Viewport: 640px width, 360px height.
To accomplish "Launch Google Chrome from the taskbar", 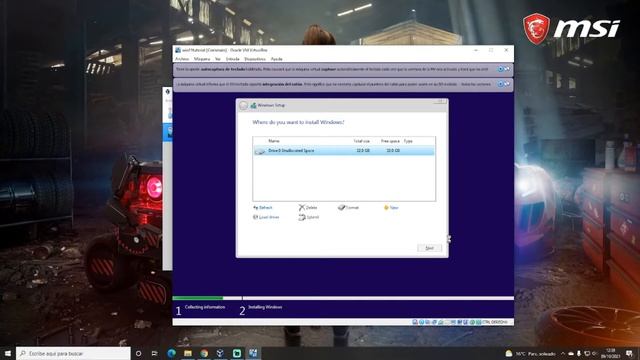I will point(204,353).
